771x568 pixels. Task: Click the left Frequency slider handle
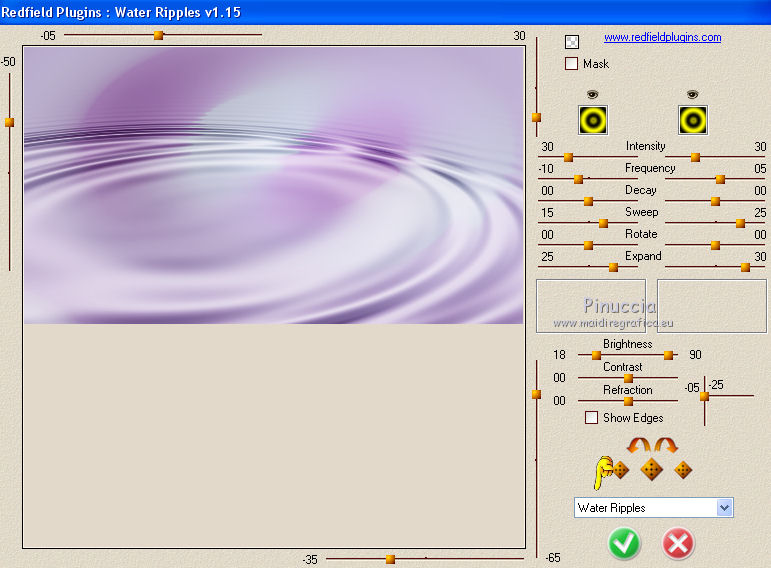point(579,179)
